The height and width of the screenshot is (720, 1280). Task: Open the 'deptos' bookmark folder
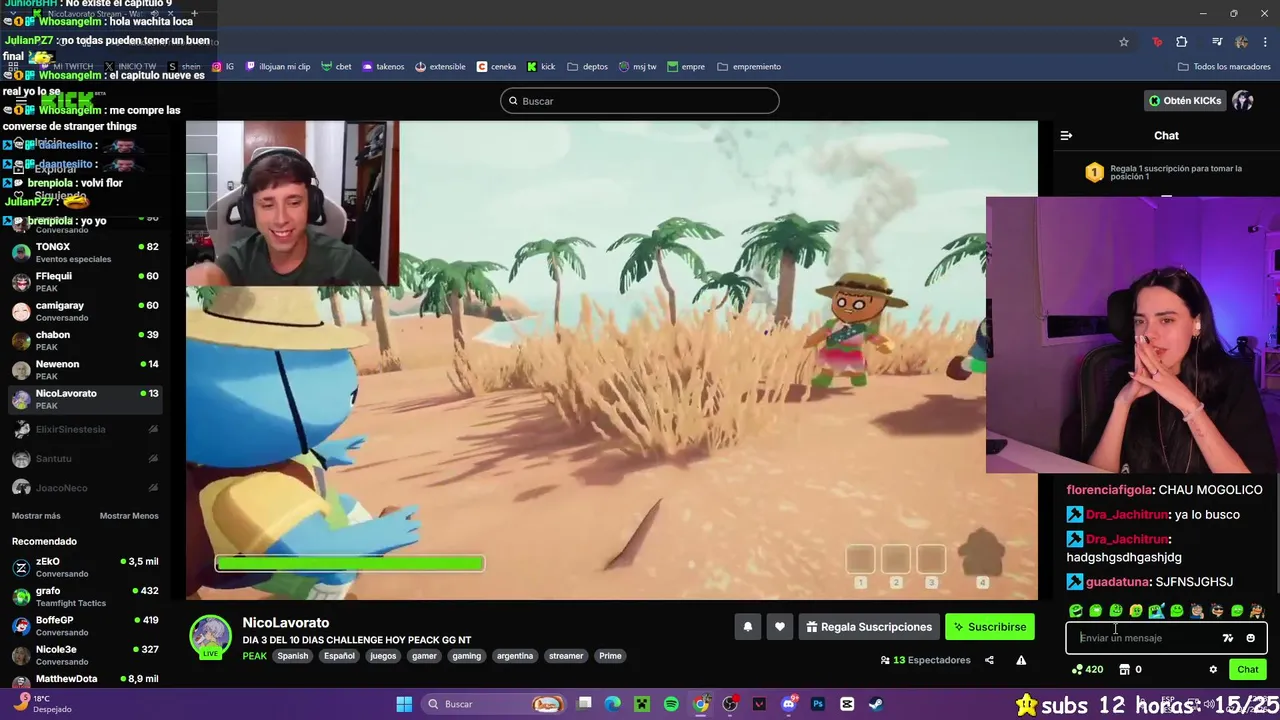point(588,67)
